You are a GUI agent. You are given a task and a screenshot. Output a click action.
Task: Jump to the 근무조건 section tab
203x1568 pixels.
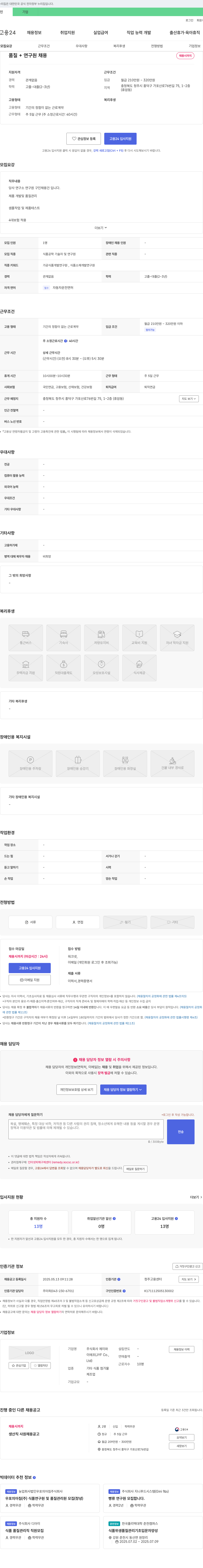click(44, 46)
